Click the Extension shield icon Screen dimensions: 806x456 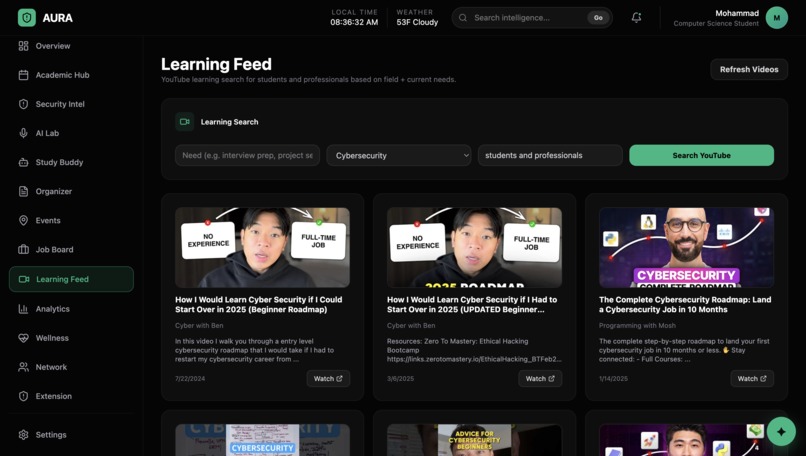[x=23, y=396]
